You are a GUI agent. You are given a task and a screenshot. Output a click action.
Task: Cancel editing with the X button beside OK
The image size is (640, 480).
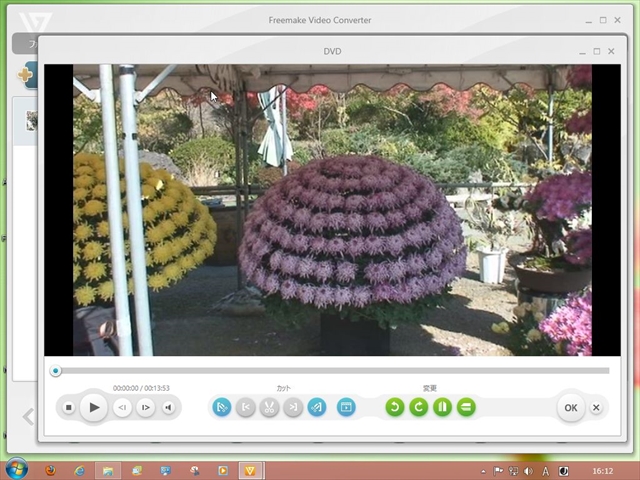(x=596, y=407)
